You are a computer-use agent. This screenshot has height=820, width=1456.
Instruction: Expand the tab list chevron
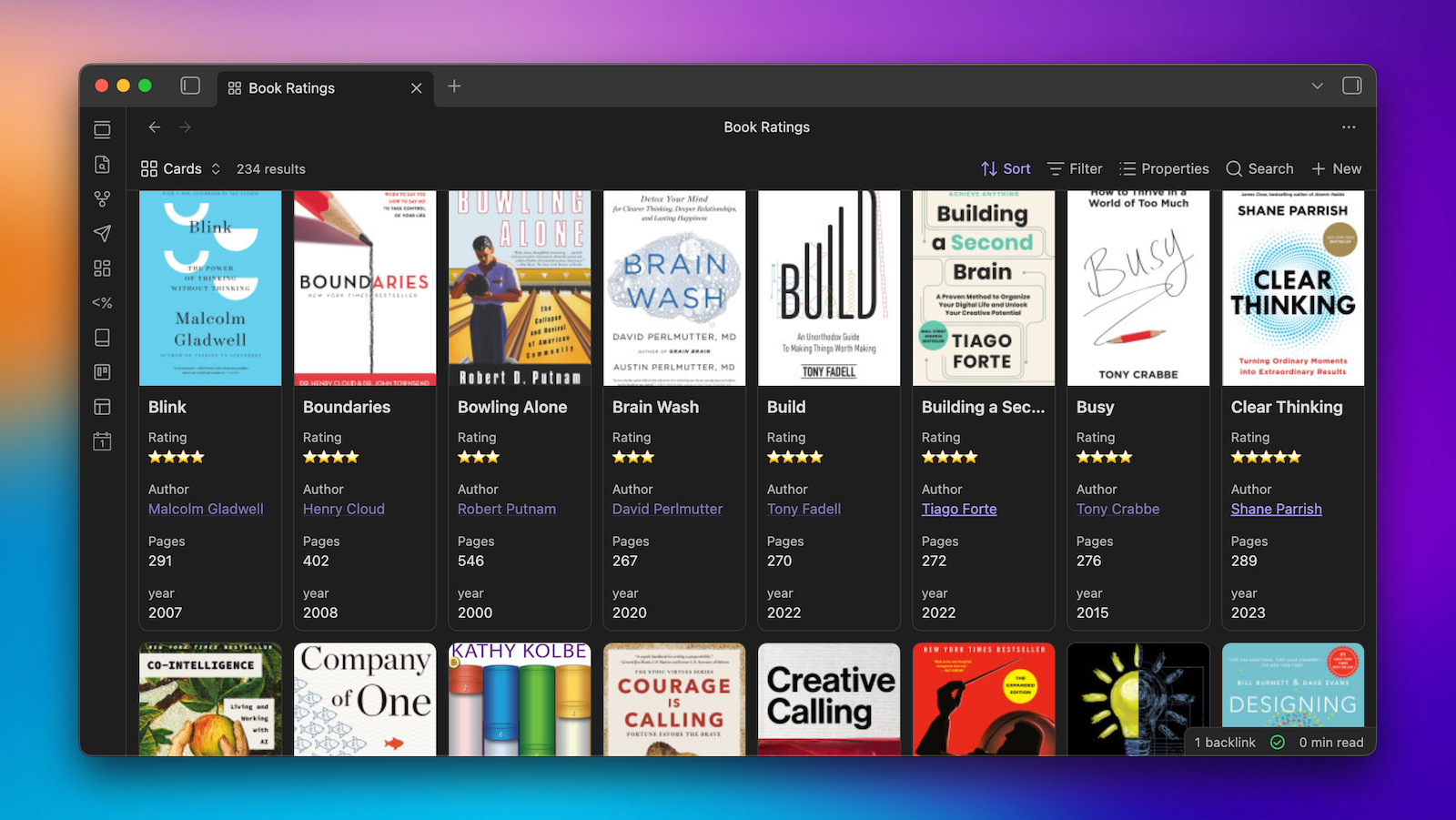pos(1317,86)
